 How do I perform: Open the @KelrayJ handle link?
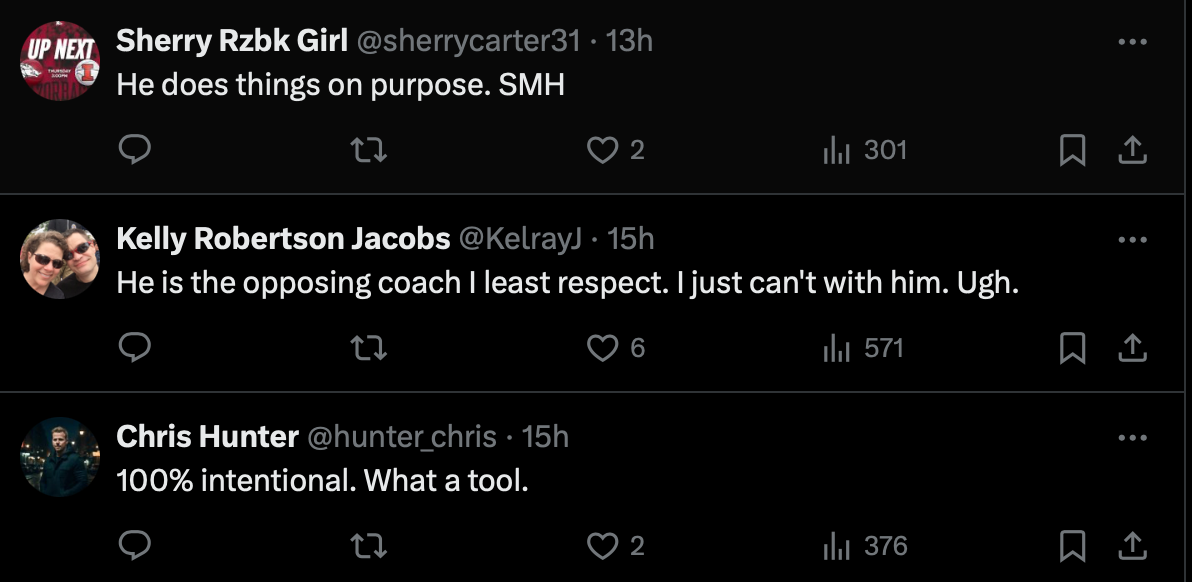(520, 239)
